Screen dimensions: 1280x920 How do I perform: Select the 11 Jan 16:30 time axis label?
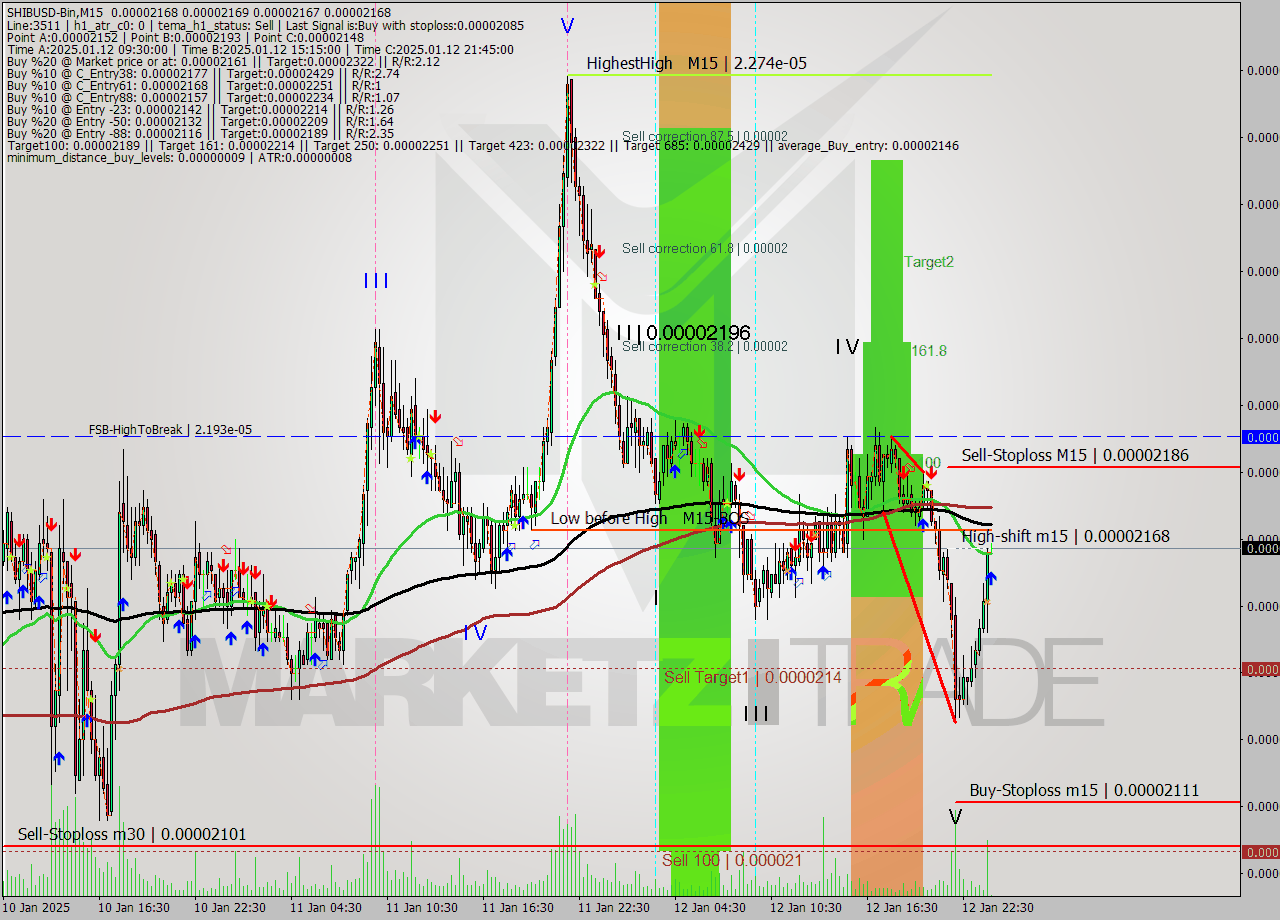[x=517, y=908]
